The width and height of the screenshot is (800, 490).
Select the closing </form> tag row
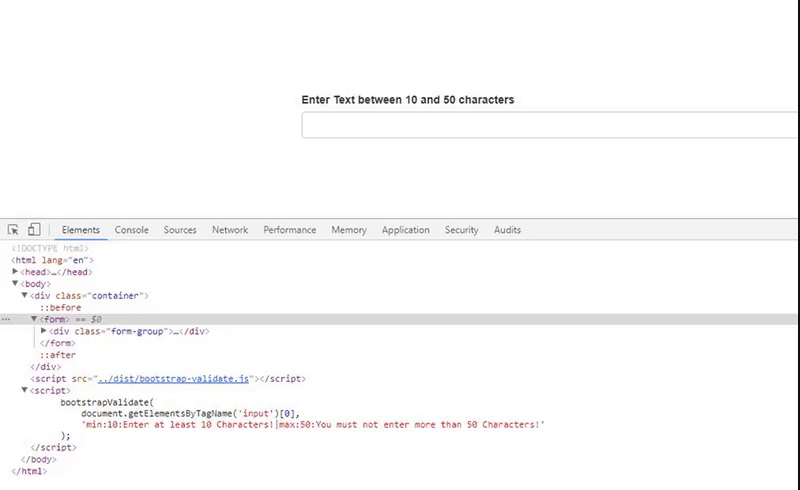[x=58, y=343]
